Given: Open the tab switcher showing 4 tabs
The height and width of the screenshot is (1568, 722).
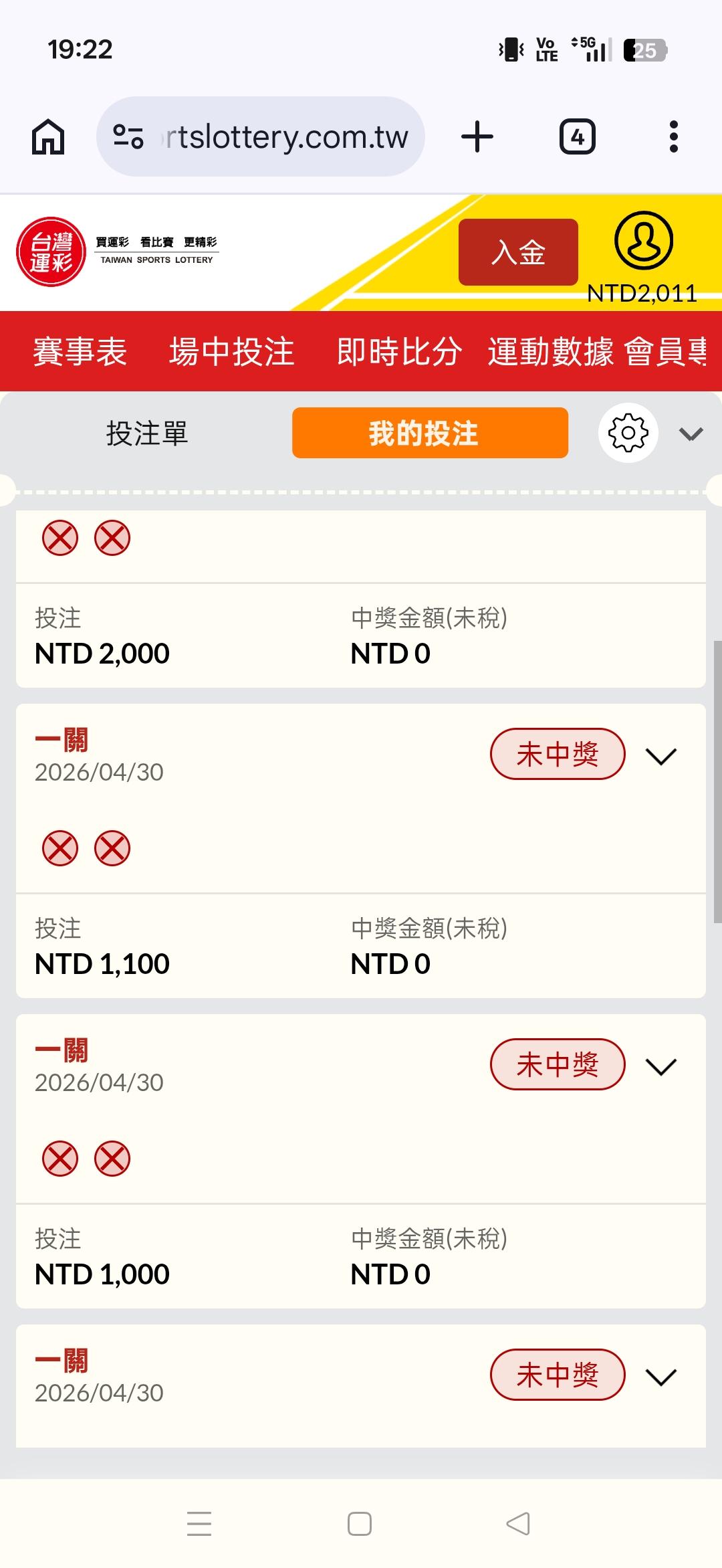Looking at the screenshot, I should (577, 137).
